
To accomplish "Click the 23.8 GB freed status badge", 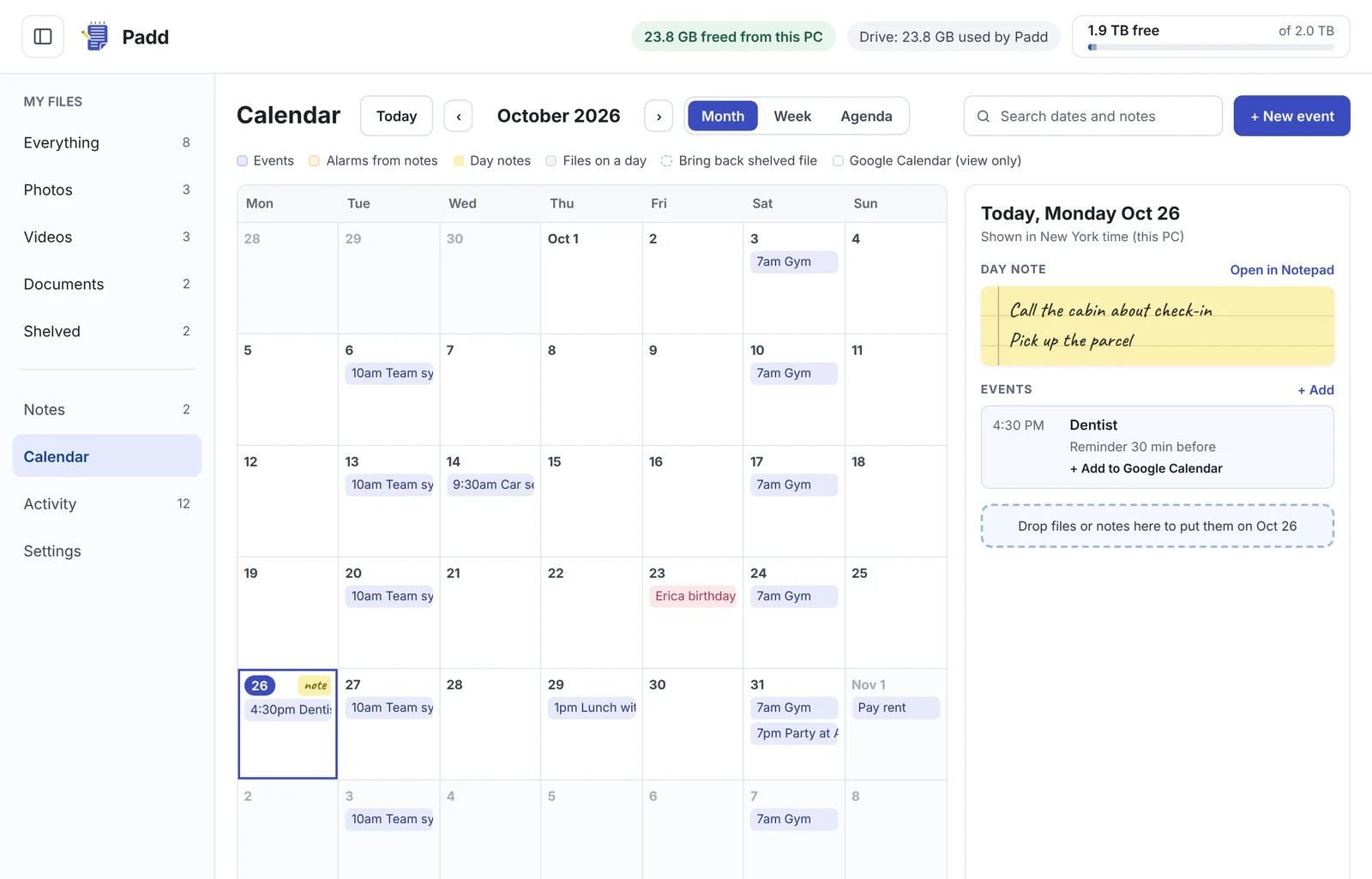I will point(733,37).
